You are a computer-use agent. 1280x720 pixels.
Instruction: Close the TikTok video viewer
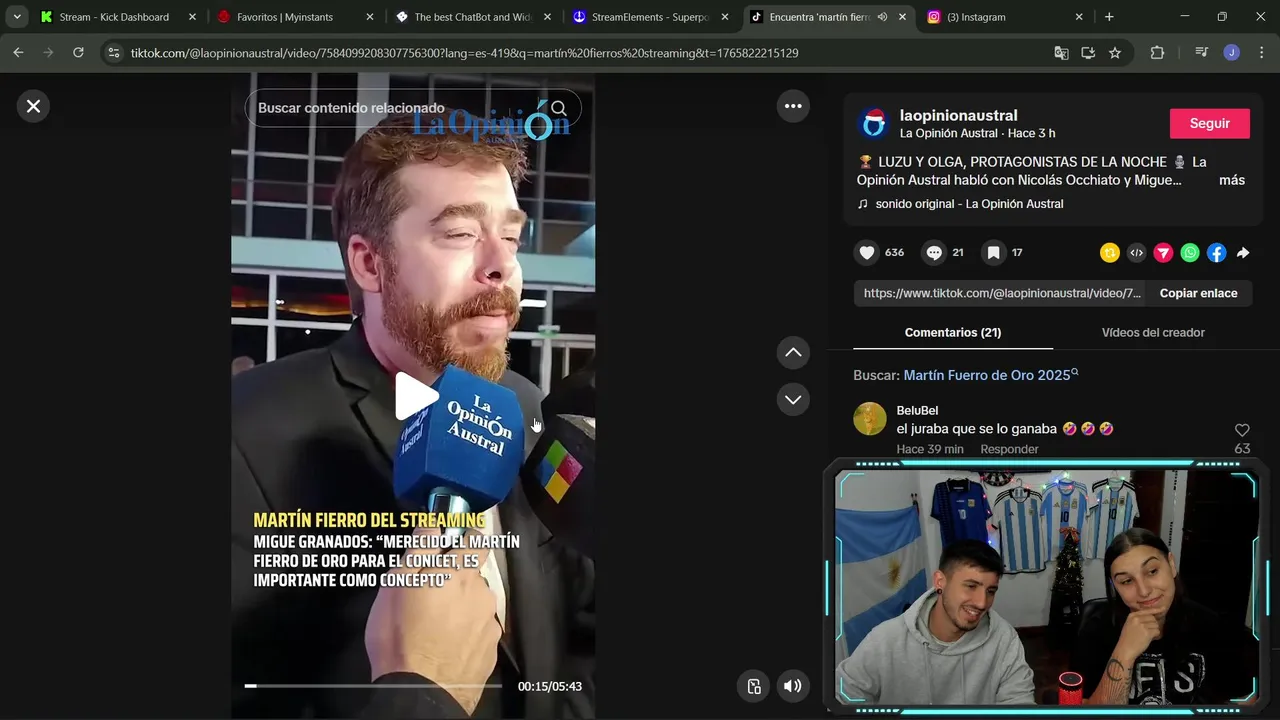click(33, 106)
